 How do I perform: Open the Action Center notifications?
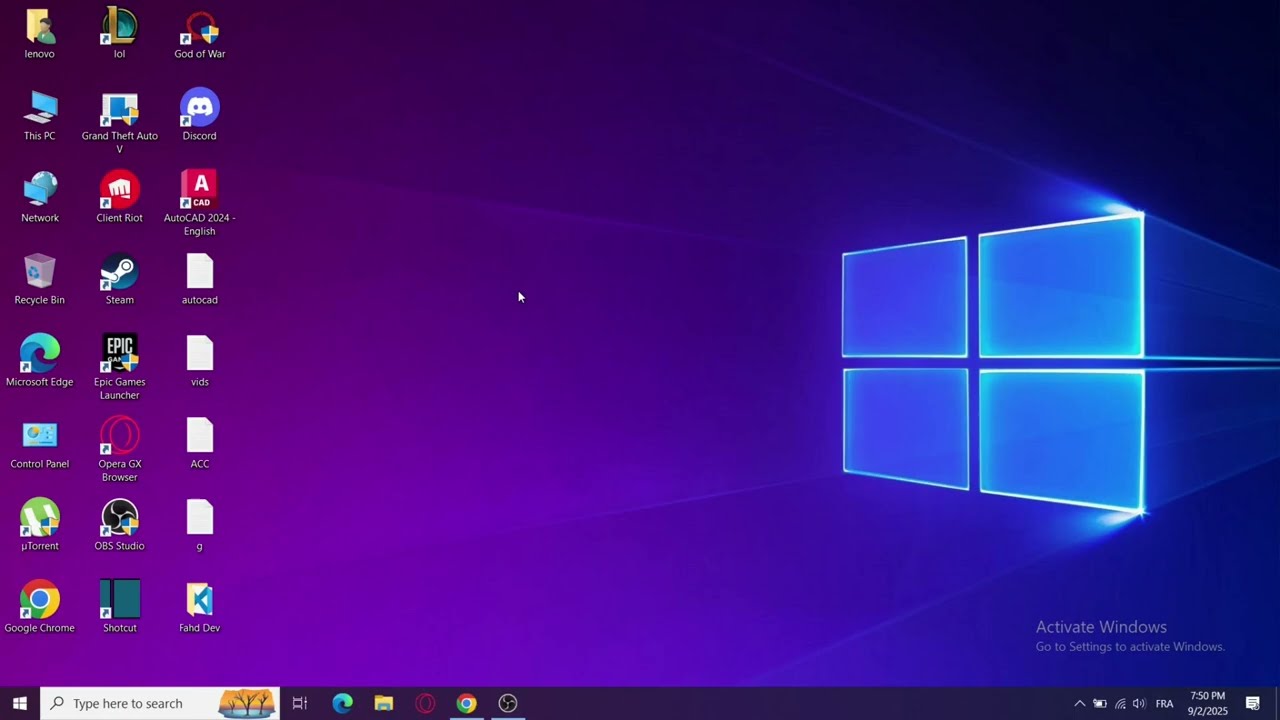tap(1253, 703)
